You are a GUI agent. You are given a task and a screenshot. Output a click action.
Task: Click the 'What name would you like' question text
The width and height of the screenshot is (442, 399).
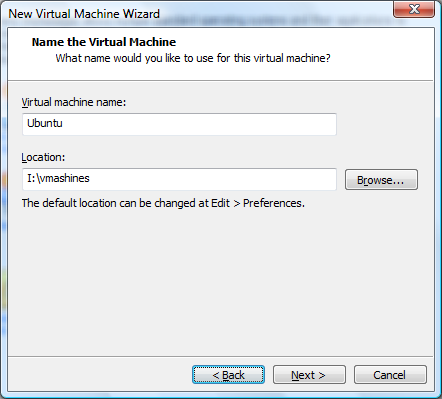click(x=193, y=58)
